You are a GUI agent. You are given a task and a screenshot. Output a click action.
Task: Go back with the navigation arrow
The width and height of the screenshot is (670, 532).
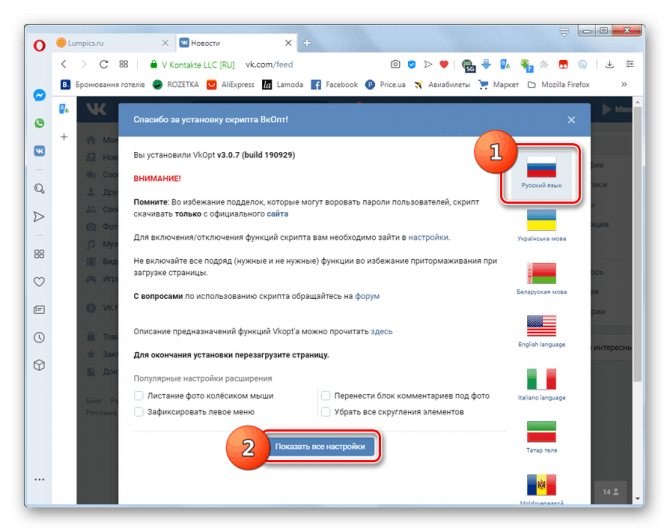(x=64, y=64)
